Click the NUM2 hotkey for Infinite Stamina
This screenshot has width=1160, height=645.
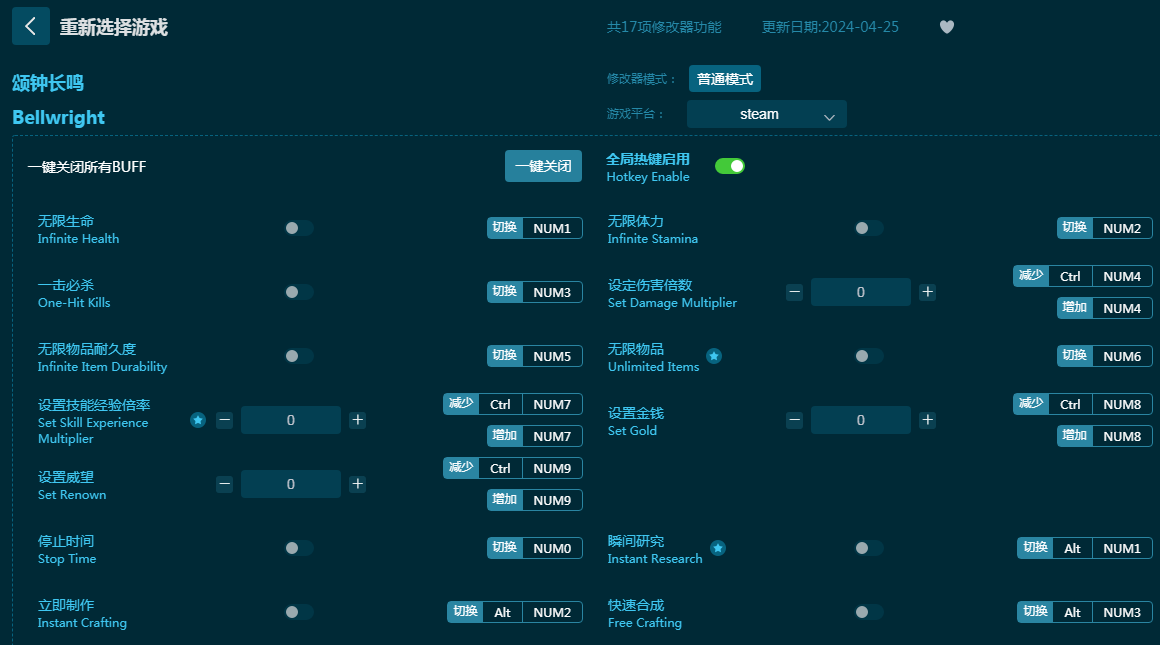tap(1105, 228)
